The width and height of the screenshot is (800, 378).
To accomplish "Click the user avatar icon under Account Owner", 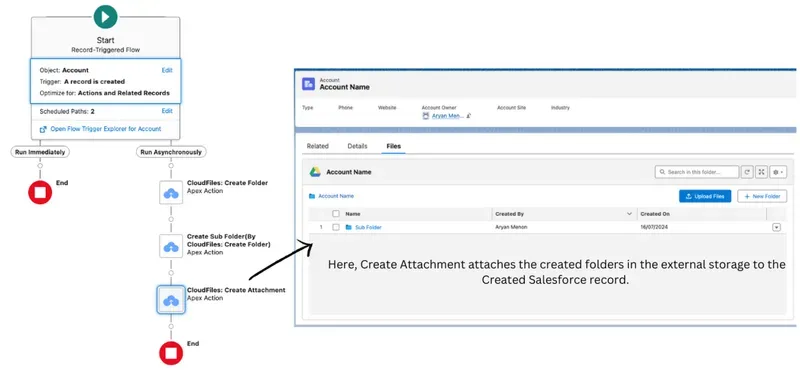I will tap(426, 116).
